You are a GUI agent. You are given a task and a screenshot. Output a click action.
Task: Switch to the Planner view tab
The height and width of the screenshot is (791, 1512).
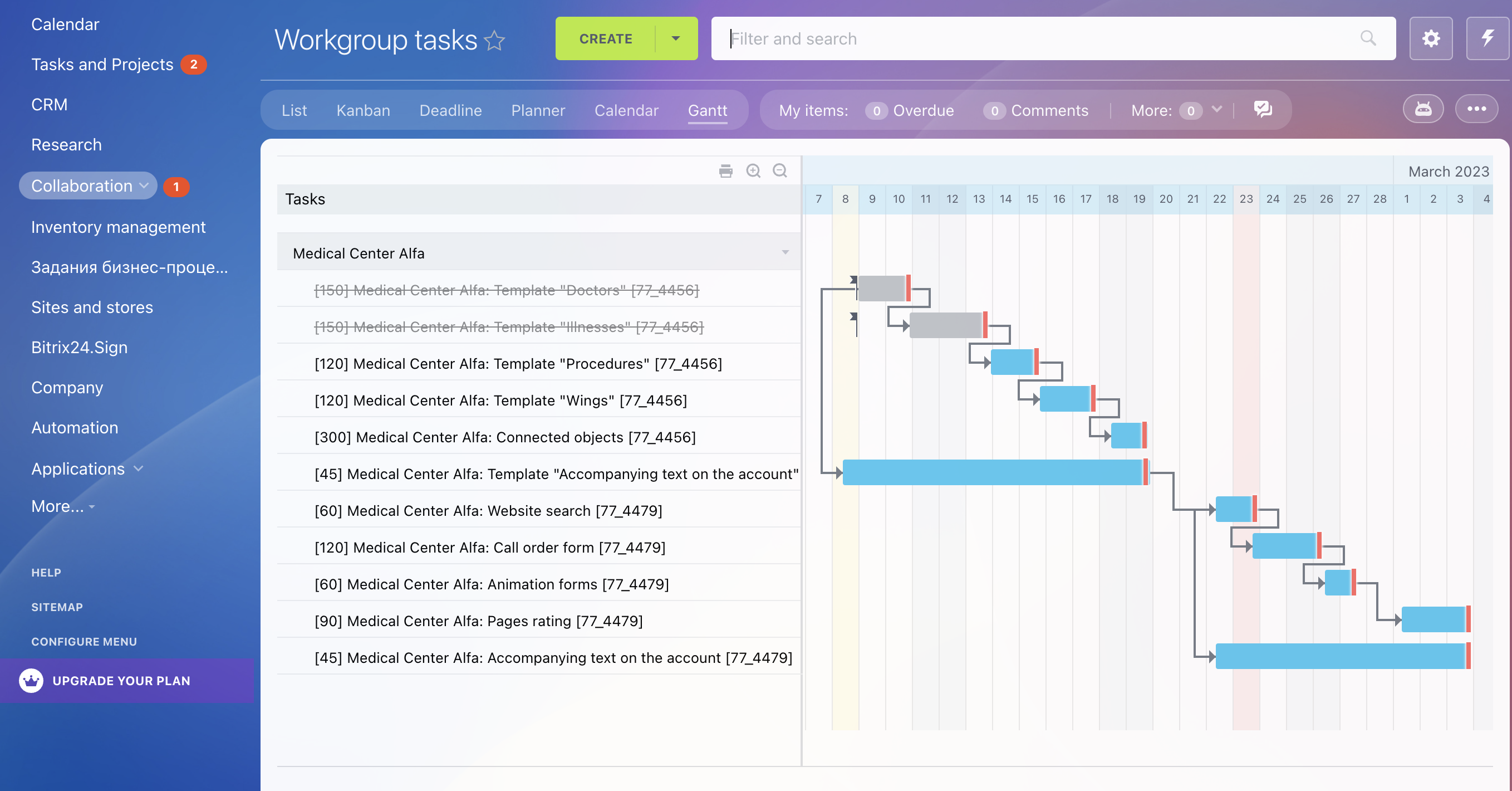coord(538,110)
